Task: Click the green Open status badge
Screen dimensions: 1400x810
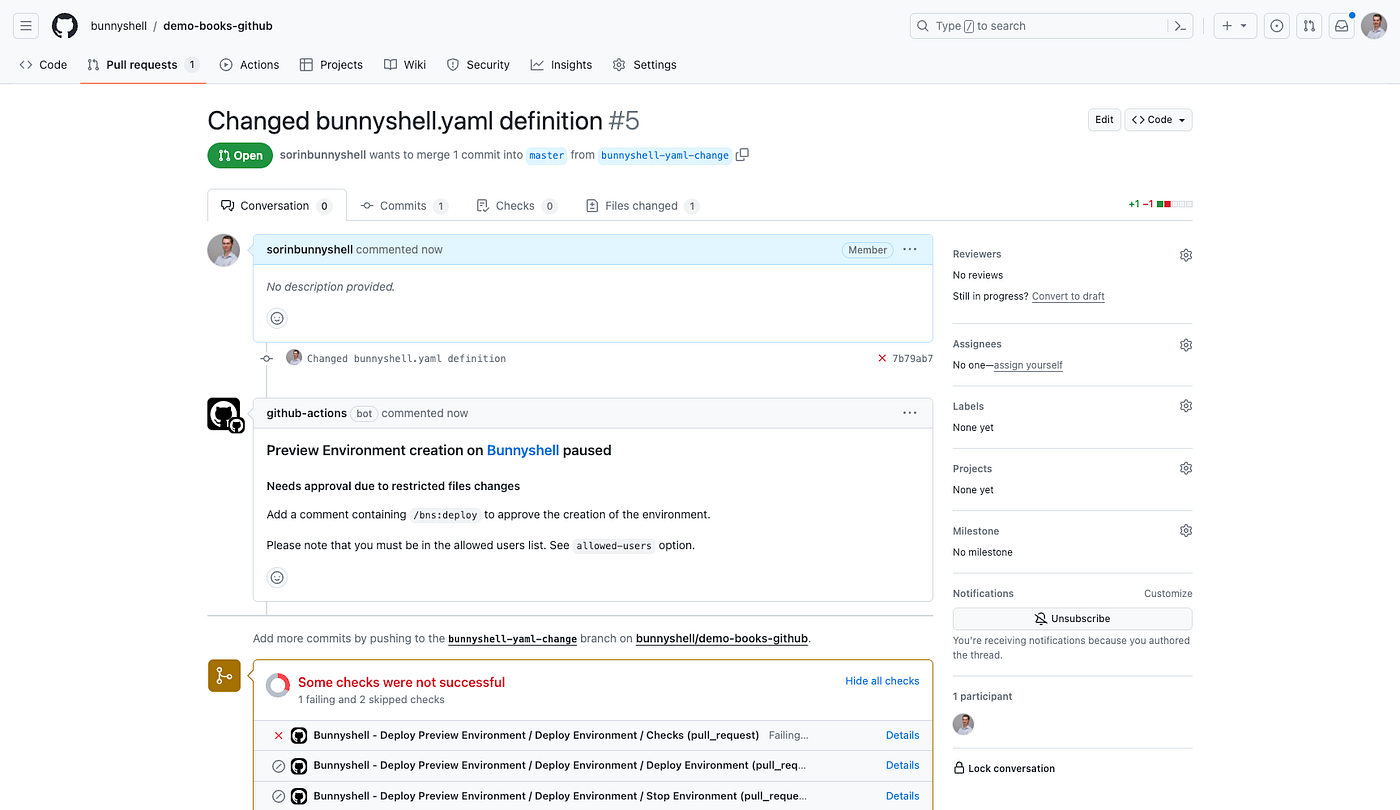Action: tap(240, 156)
